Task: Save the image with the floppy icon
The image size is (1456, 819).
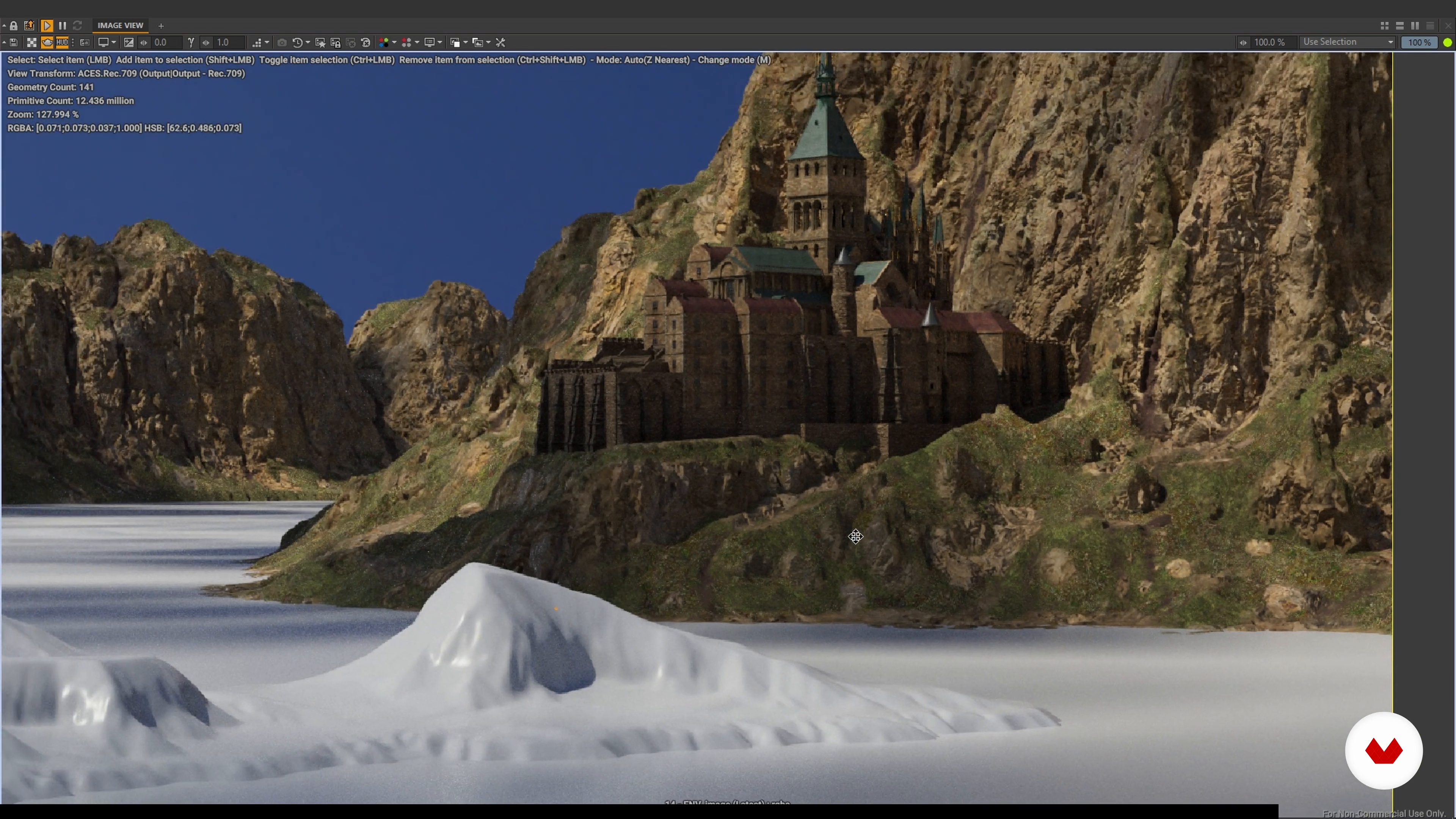Action: 14,42
